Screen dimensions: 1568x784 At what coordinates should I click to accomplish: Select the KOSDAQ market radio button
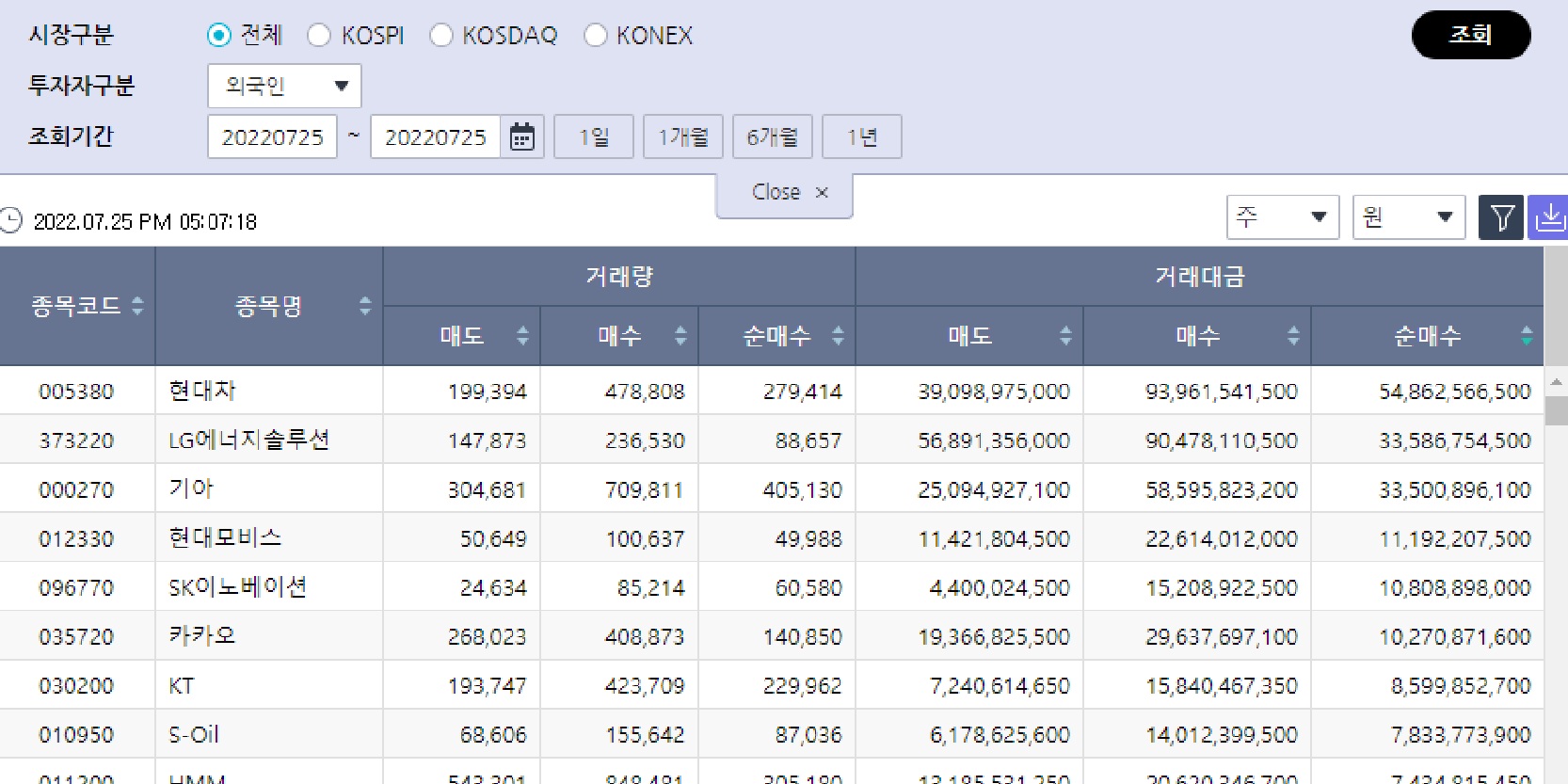tap(441, 36)
